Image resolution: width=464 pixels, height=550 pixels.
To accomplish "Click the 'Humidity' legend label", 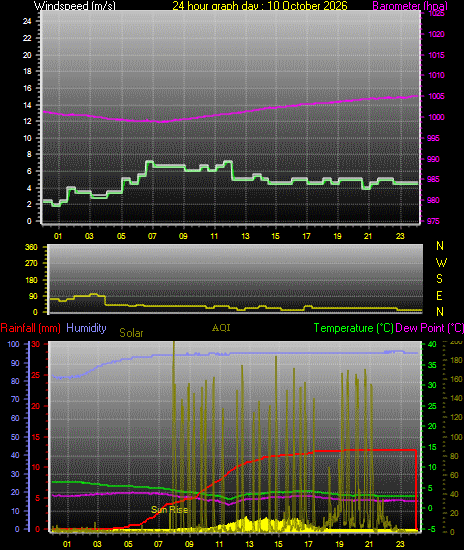I will [x=86, y=328].
